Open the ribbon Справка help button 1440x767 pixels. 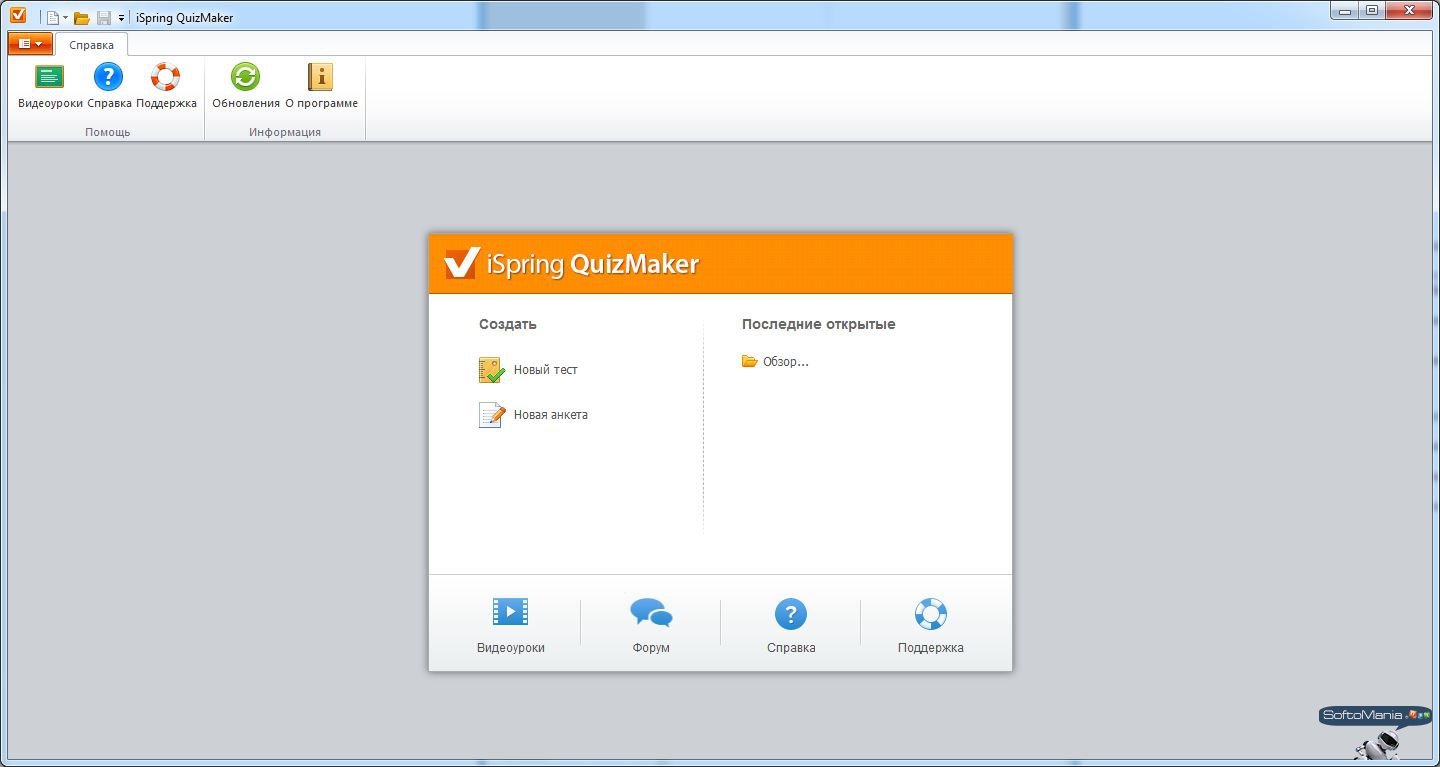(x=109, y=87)
